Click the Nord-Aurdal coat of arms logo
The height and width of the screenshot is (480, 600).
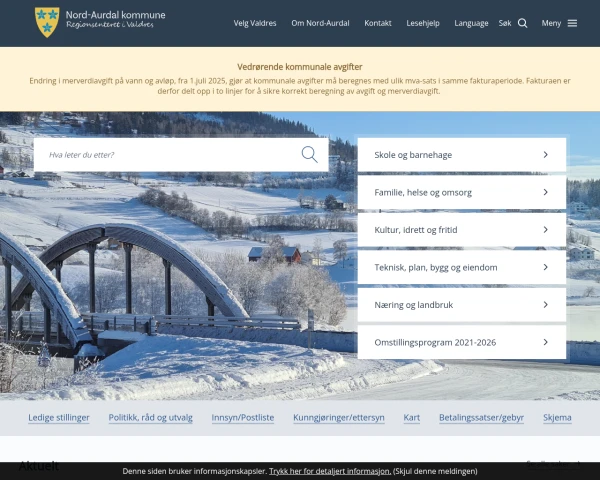[x=47, y=22]
